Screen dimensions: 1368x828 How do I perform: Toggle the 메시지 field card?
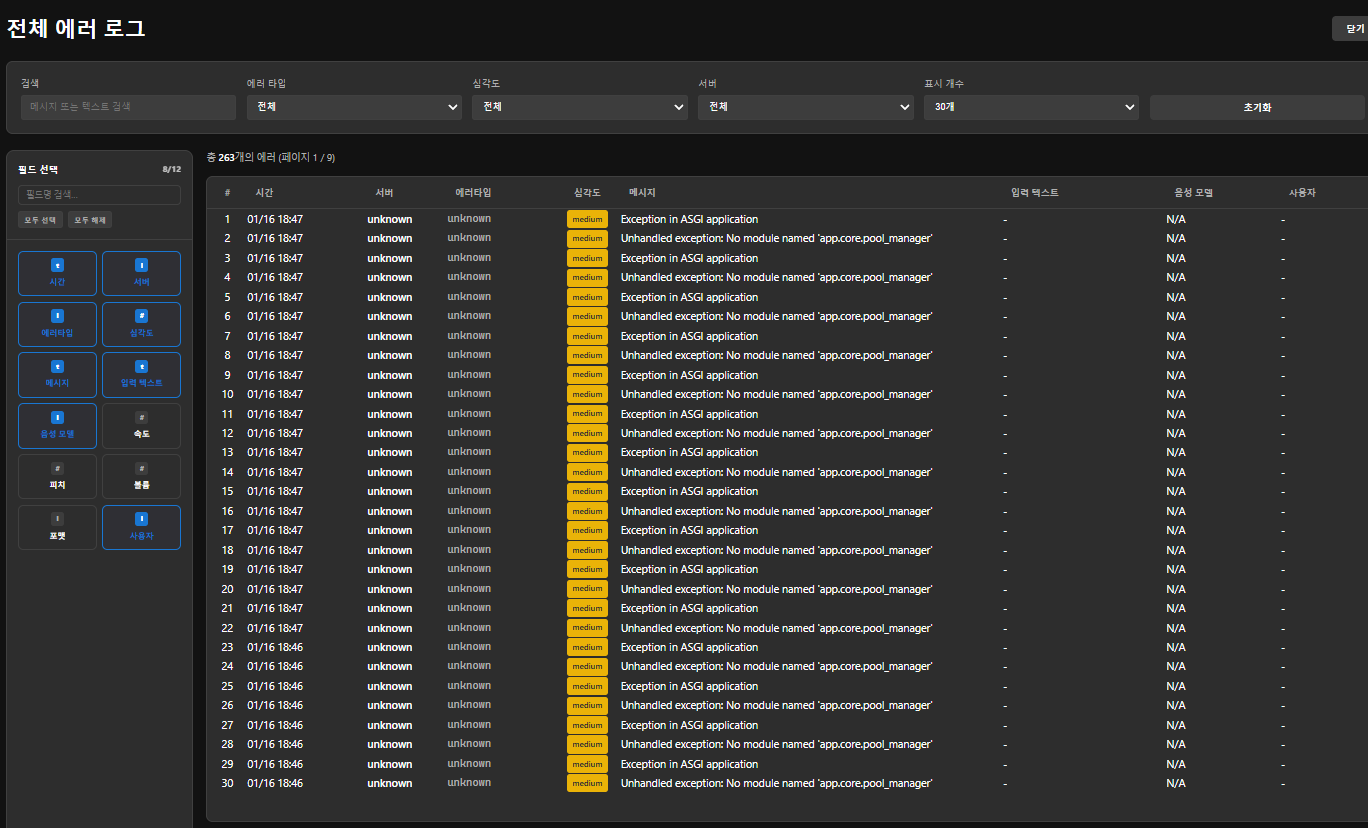[57, 374]
